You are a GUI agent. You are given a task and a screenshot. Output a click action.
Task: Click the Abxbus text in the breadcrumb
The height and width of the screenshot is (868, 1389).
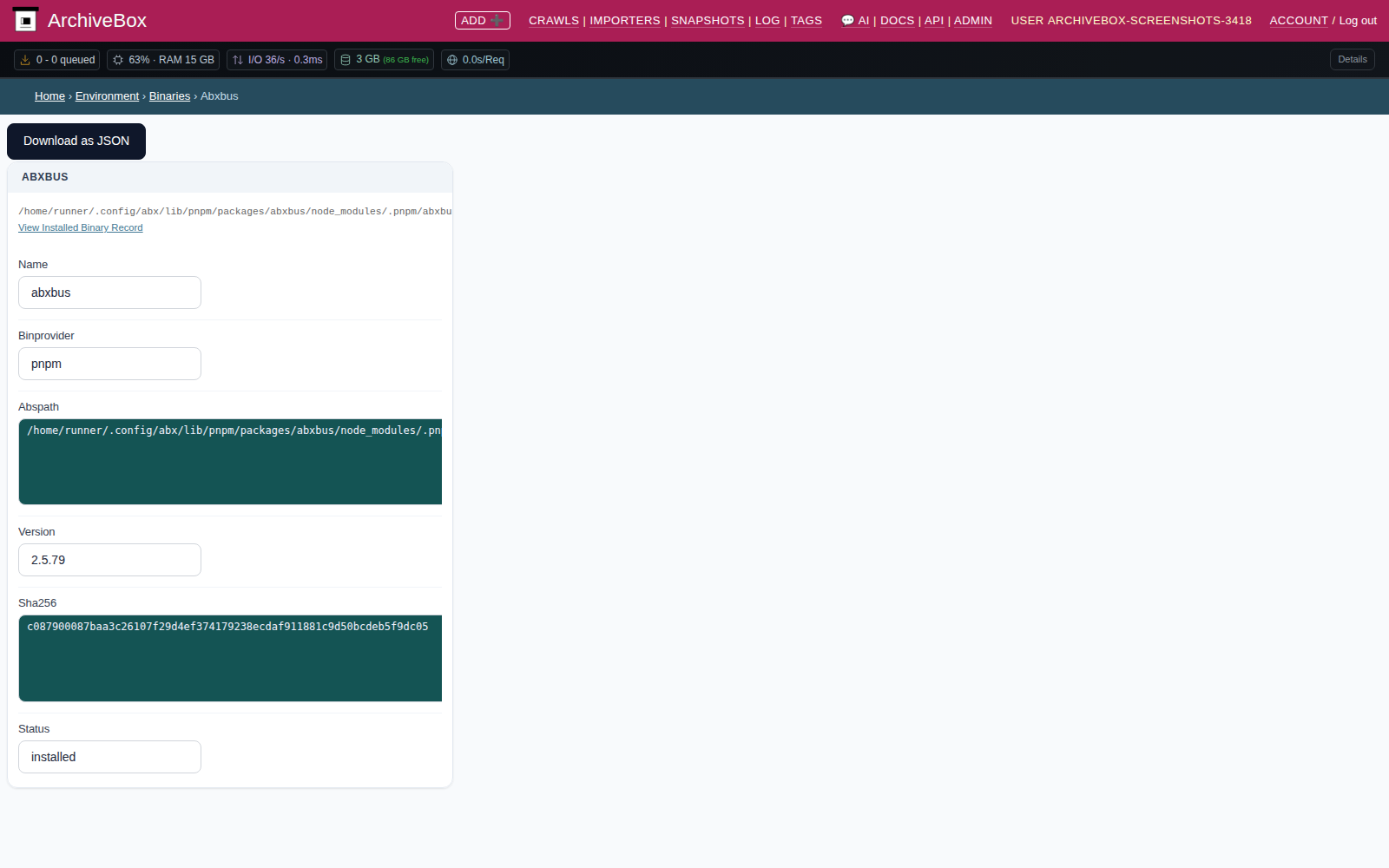tap(220, 96)
